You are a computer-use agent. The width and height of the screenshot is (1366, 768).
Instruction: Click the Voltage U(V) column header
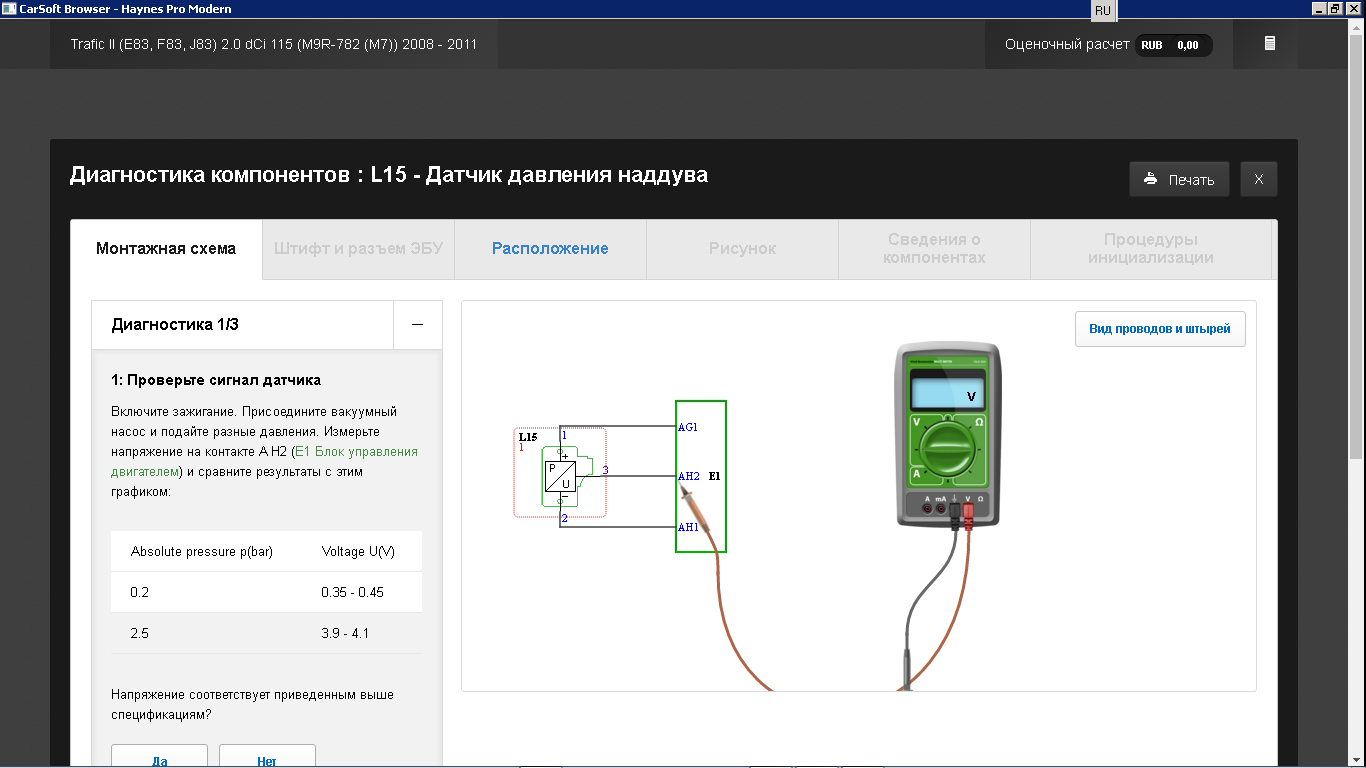358,552
